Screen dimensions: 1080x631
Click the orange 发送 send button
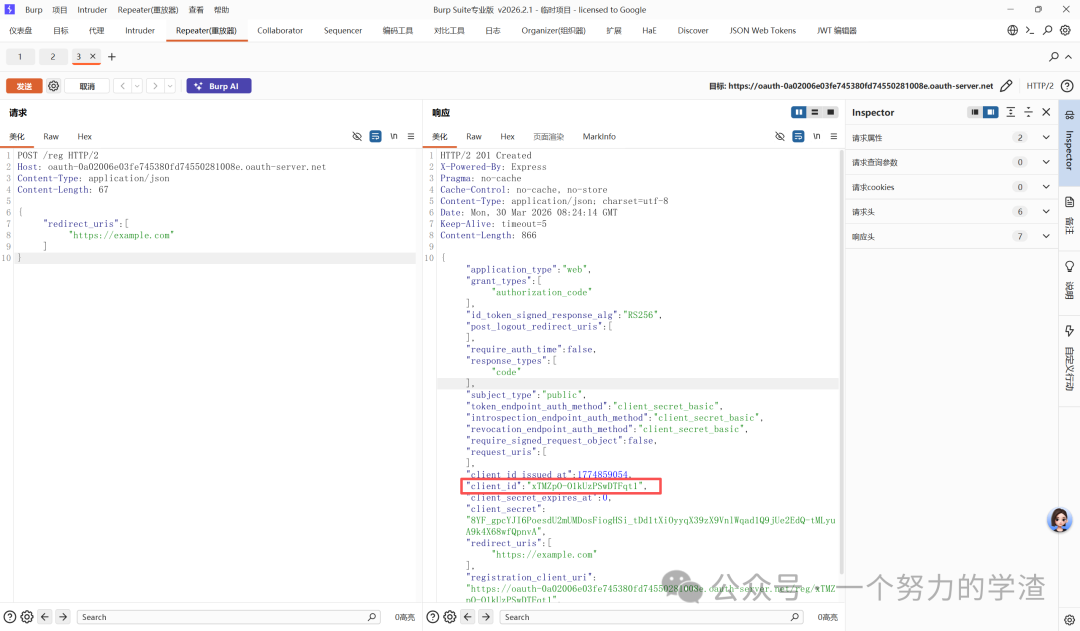(24, 86)
